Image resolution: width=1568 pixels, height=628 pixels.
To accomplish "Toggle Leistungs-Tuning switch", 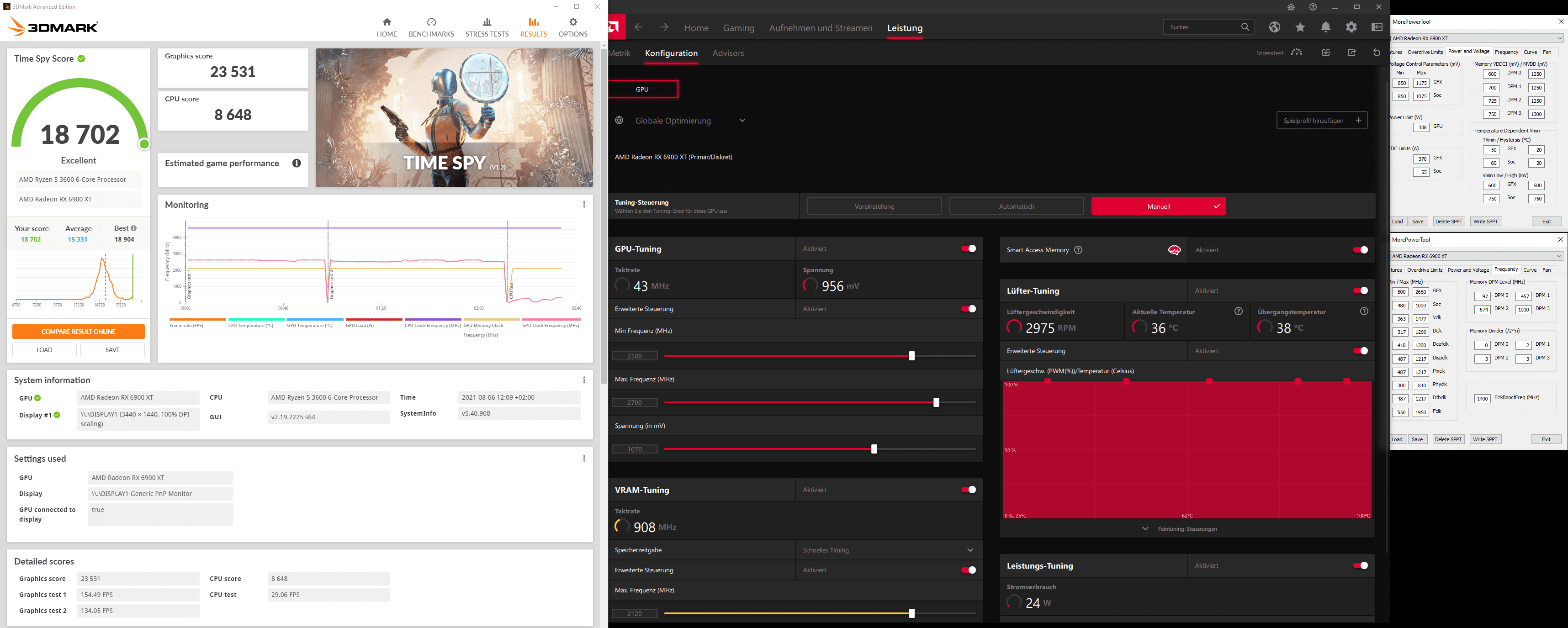I will (x=1360, y=566).
